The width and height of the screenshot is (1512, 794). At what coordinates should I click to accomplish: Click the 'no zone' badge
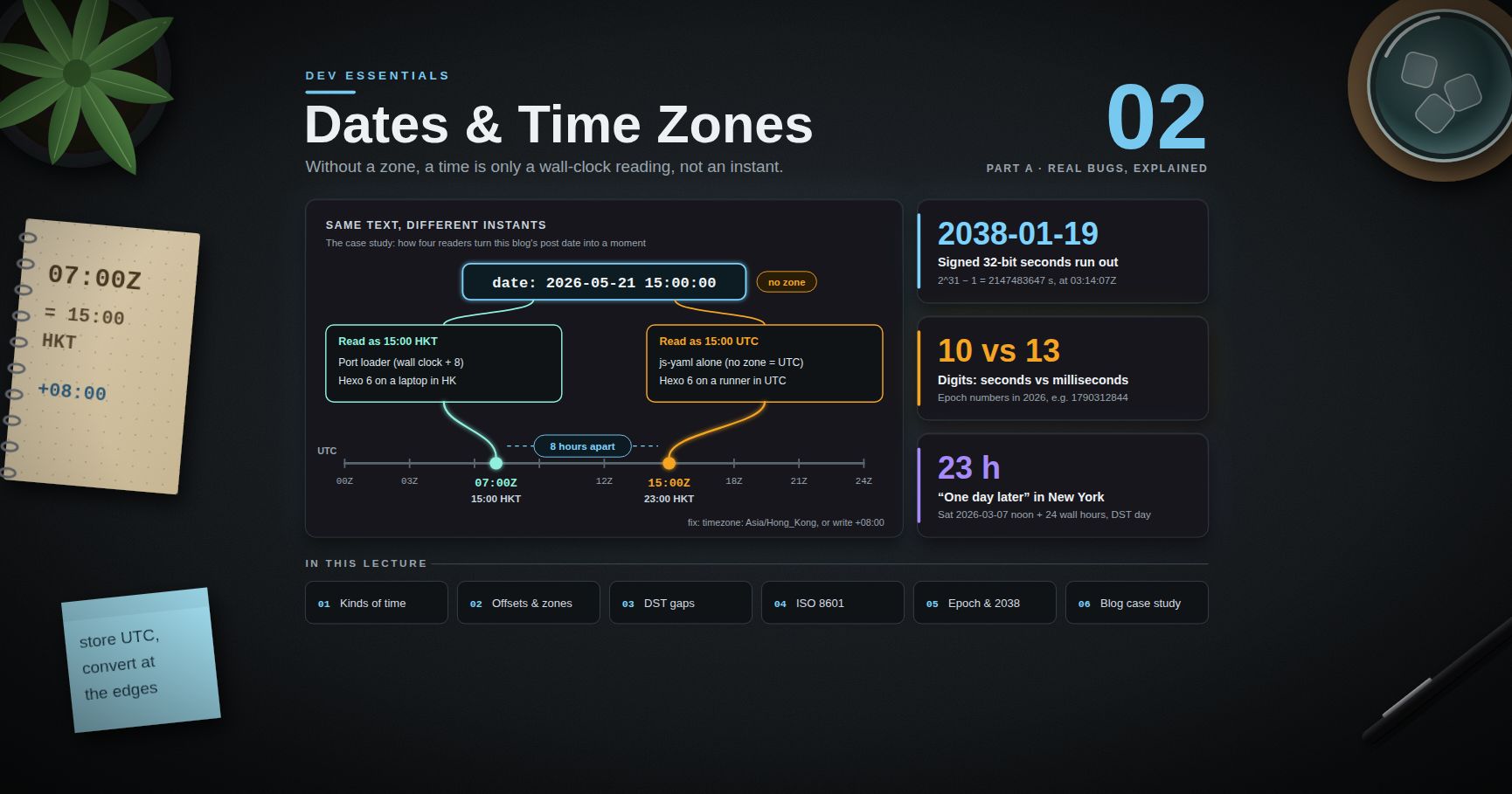click(x=787, y=282)
